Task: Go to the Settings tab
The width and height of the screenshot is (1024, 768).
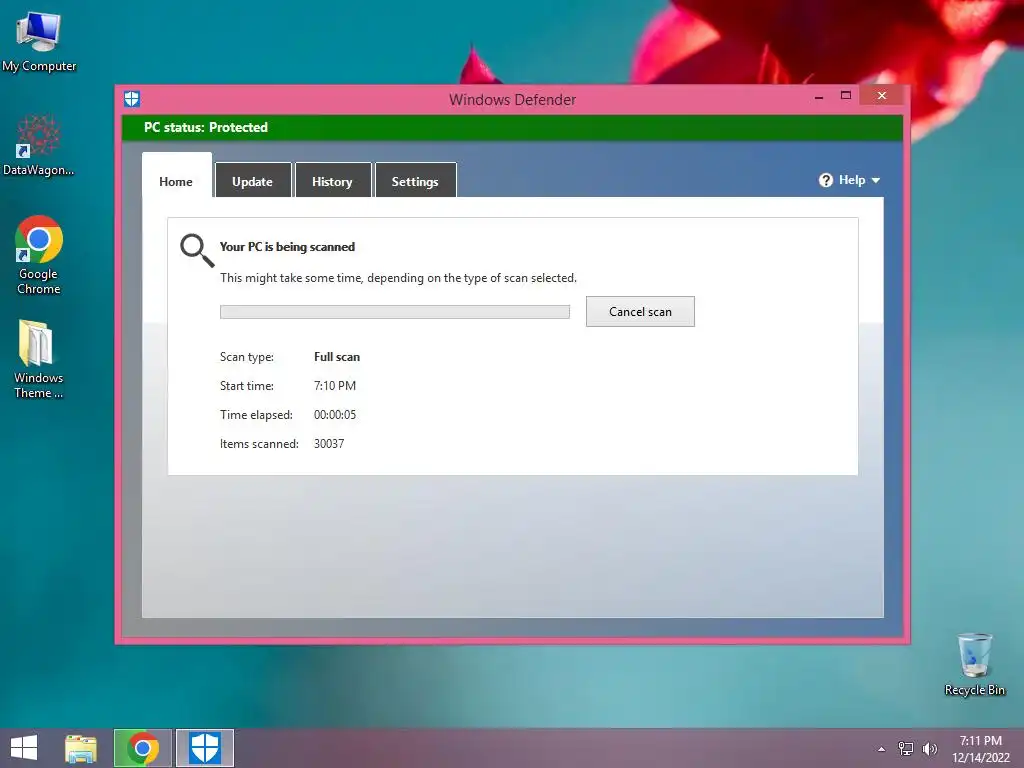Action: click(415, 180)
